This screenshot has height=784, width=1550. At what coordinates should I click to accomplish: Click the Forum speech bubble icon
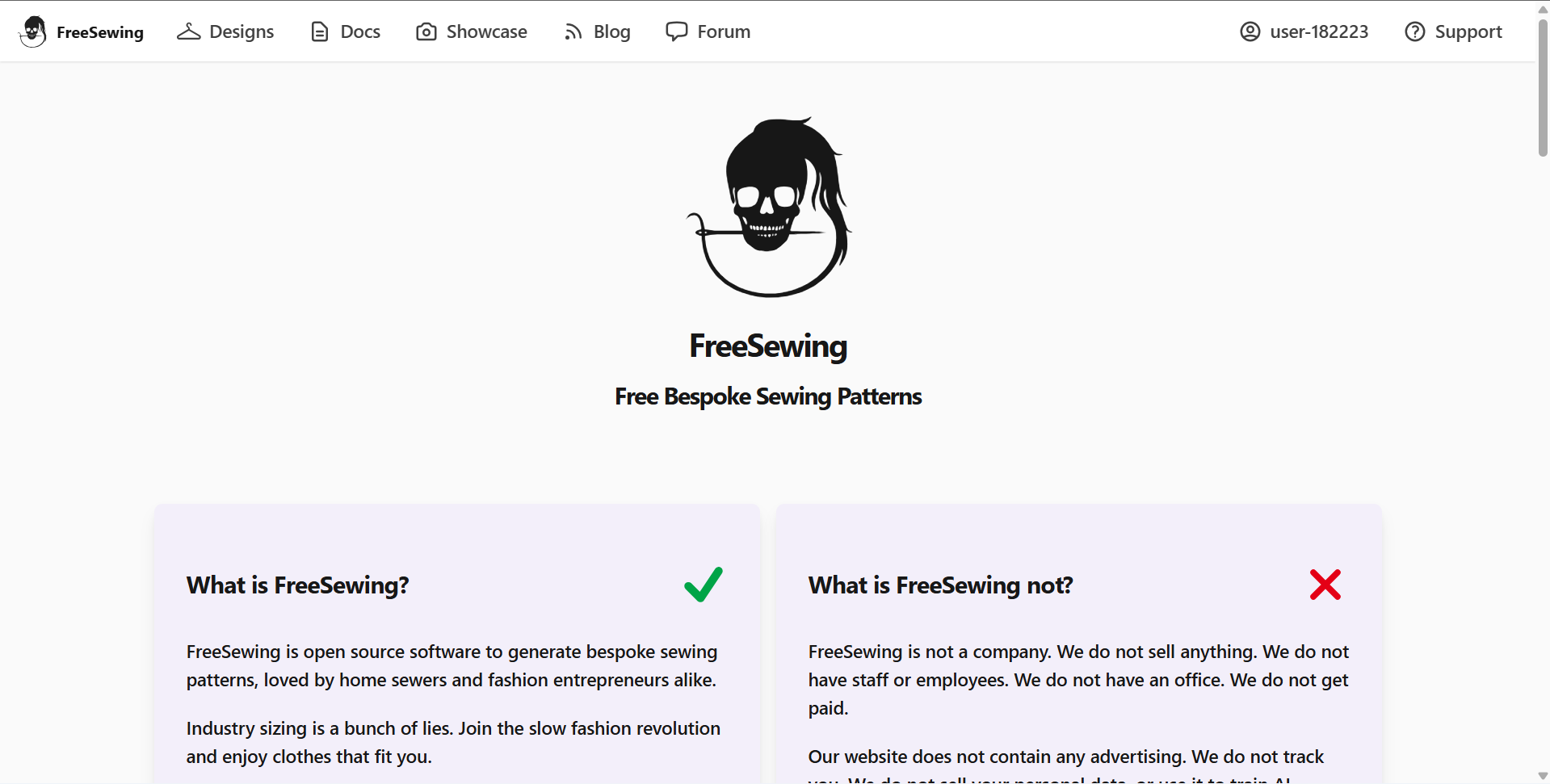click(x=676, y=31)
